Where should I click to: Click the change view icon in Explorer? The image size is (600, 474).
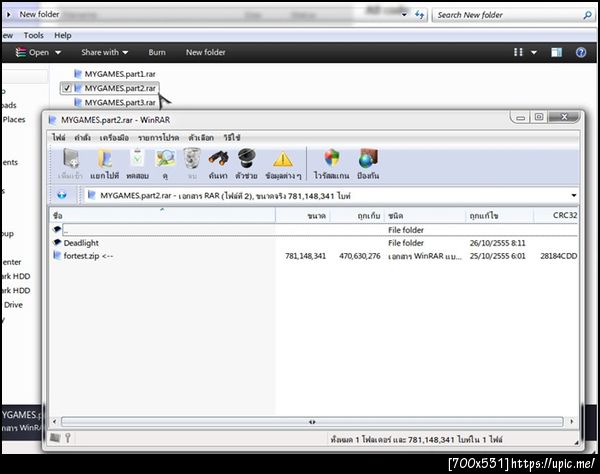(518, 52)
